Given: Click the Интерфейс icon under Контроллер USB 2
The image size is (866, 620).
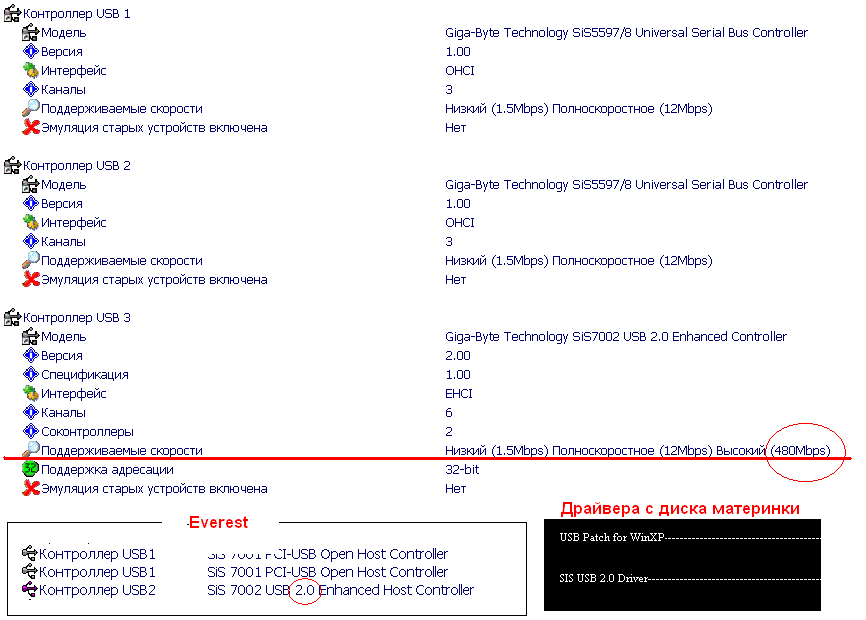Looking at the screenshot, I should tap(31, 223).
